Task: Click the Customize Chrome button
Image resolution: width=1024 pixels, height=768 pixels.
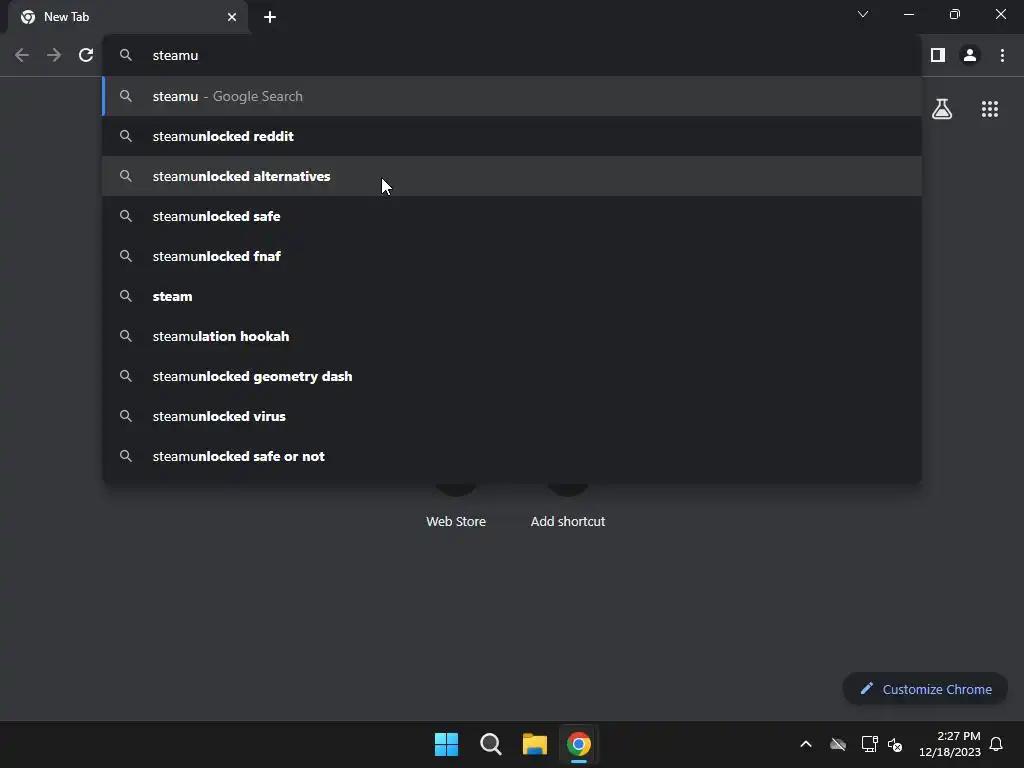Action: pyautogui.click(x=925, y=689)
